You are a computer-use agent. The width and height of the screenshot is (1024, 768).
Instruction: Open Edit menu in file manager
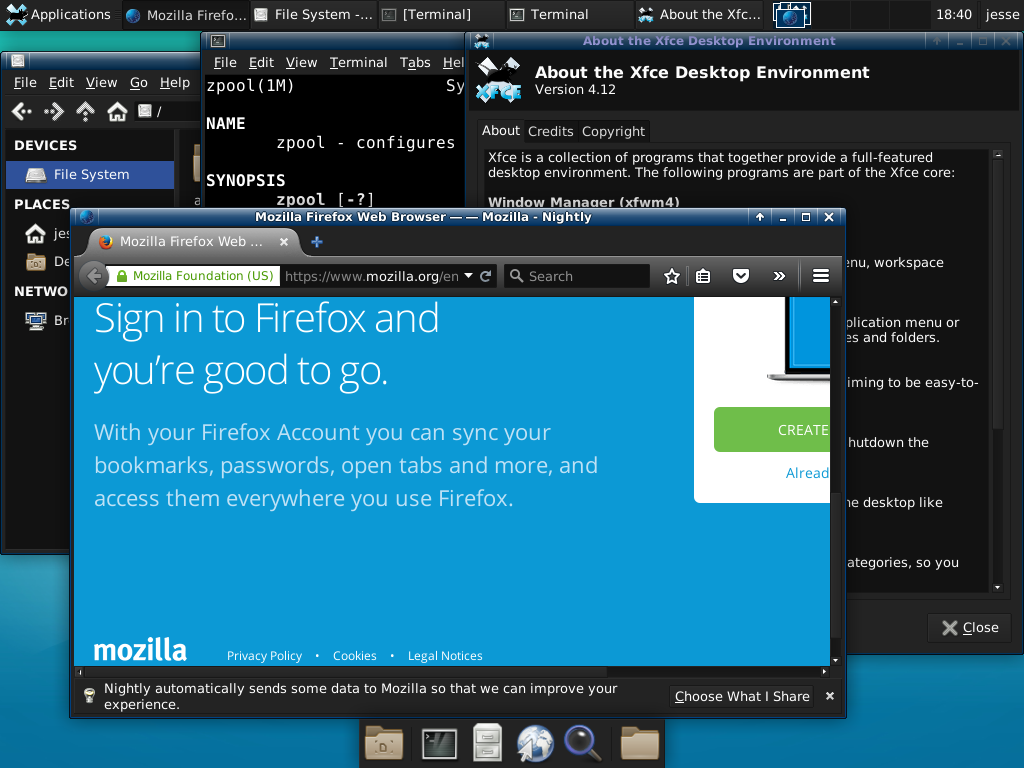61,82
